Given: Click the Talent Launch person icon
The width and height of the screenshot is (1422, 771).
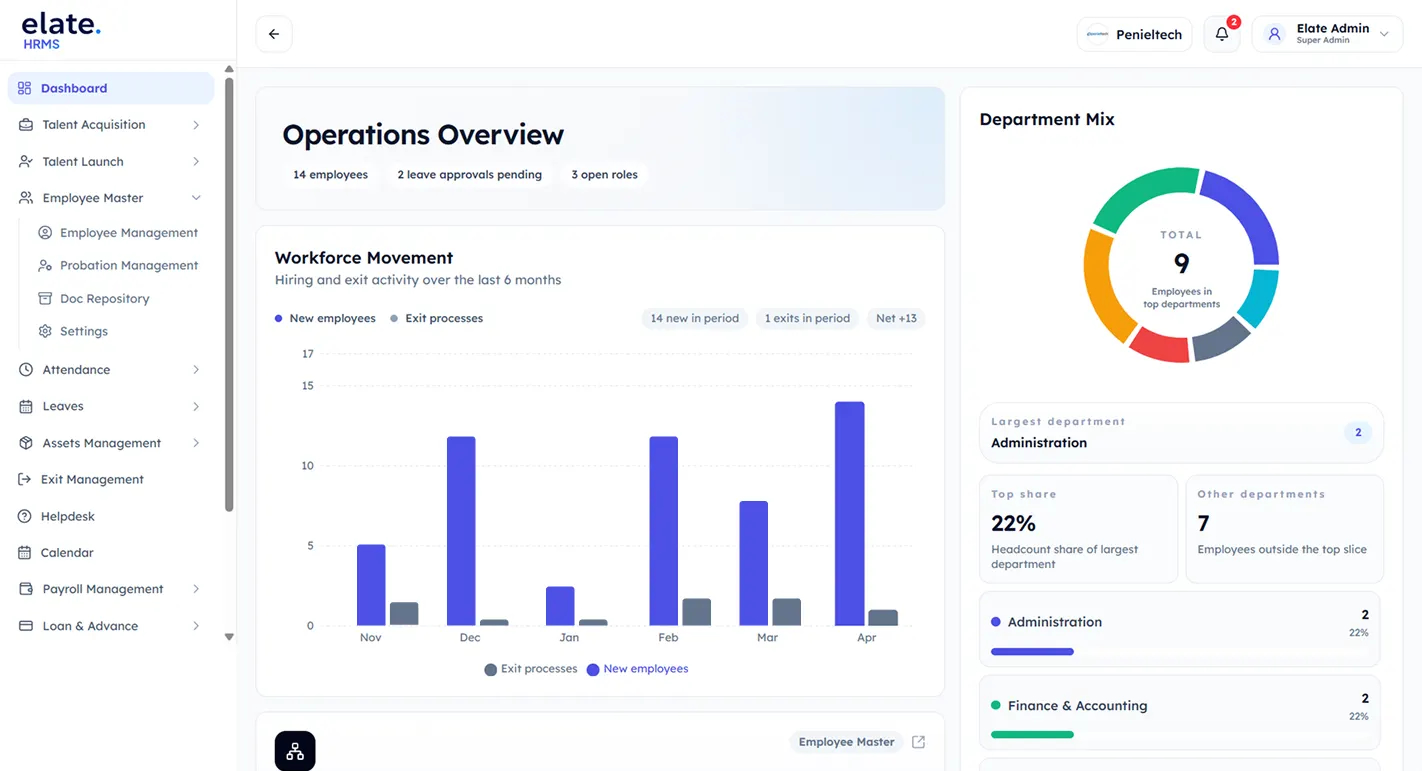Looking at the screenshot, I should click(26, 162).
